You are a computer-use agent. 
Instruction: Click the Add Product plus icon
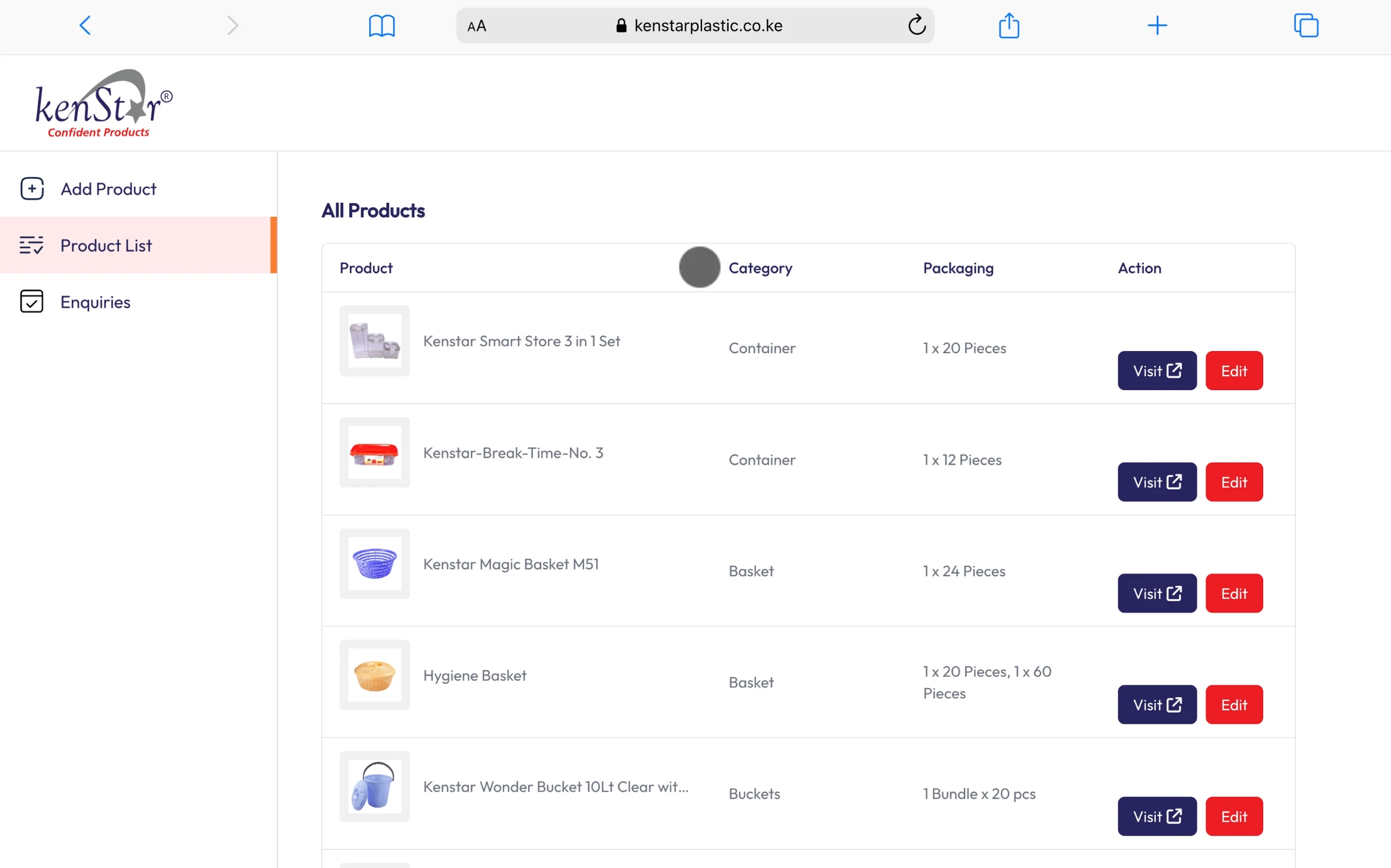(x=32, y=189)
